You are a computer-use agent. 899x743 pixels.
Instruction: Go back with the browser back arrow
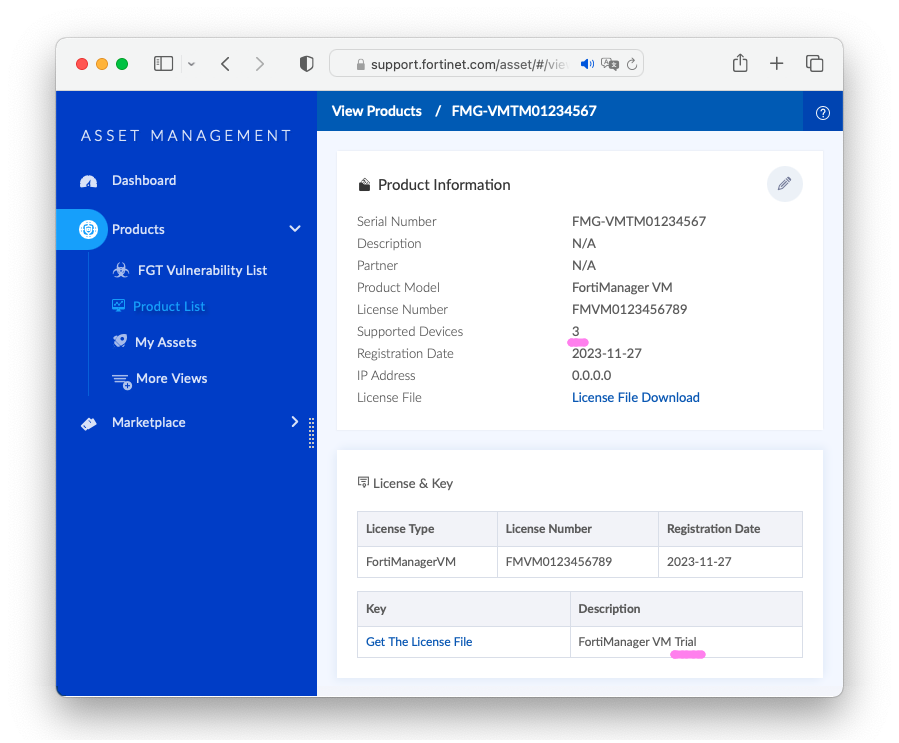tap(225, 64)
